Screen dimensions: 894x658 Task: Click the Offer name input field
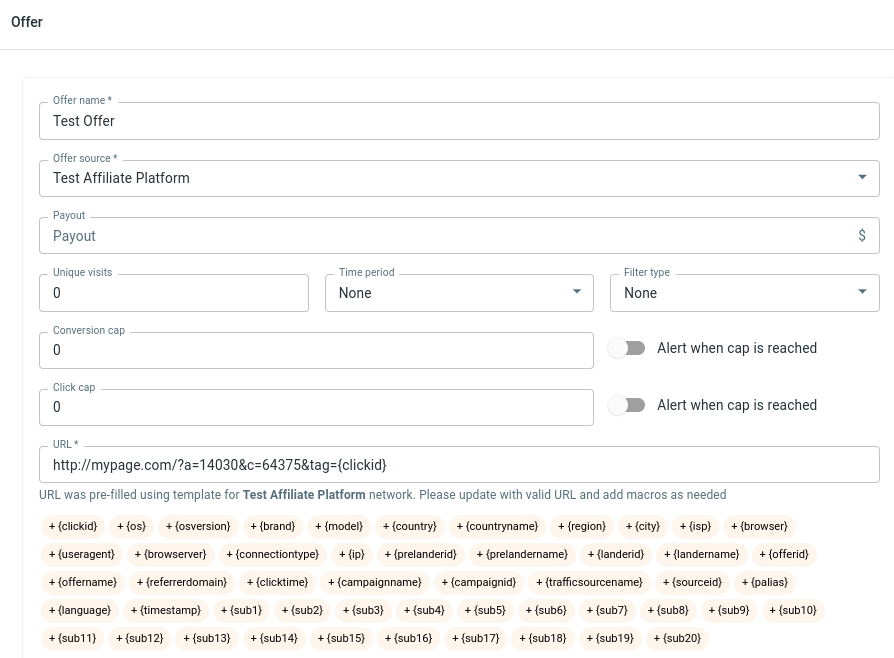(x=459, y=121)
